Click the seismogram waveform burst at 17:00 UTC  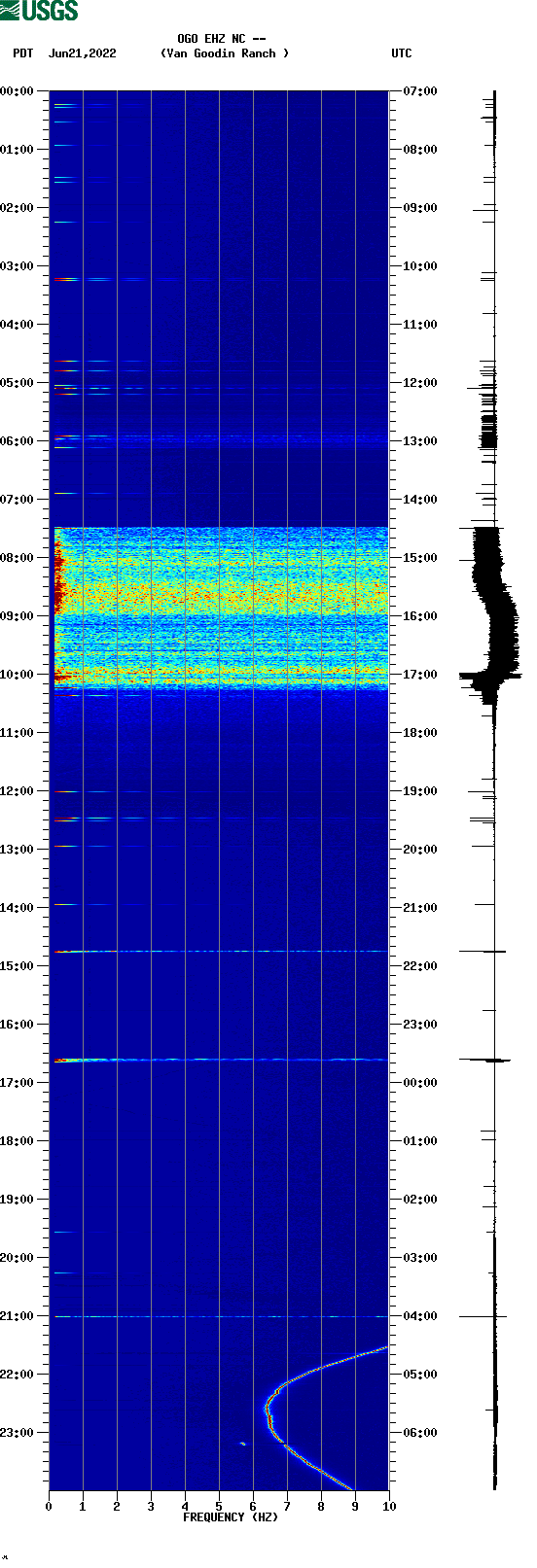tap(490, 675)
